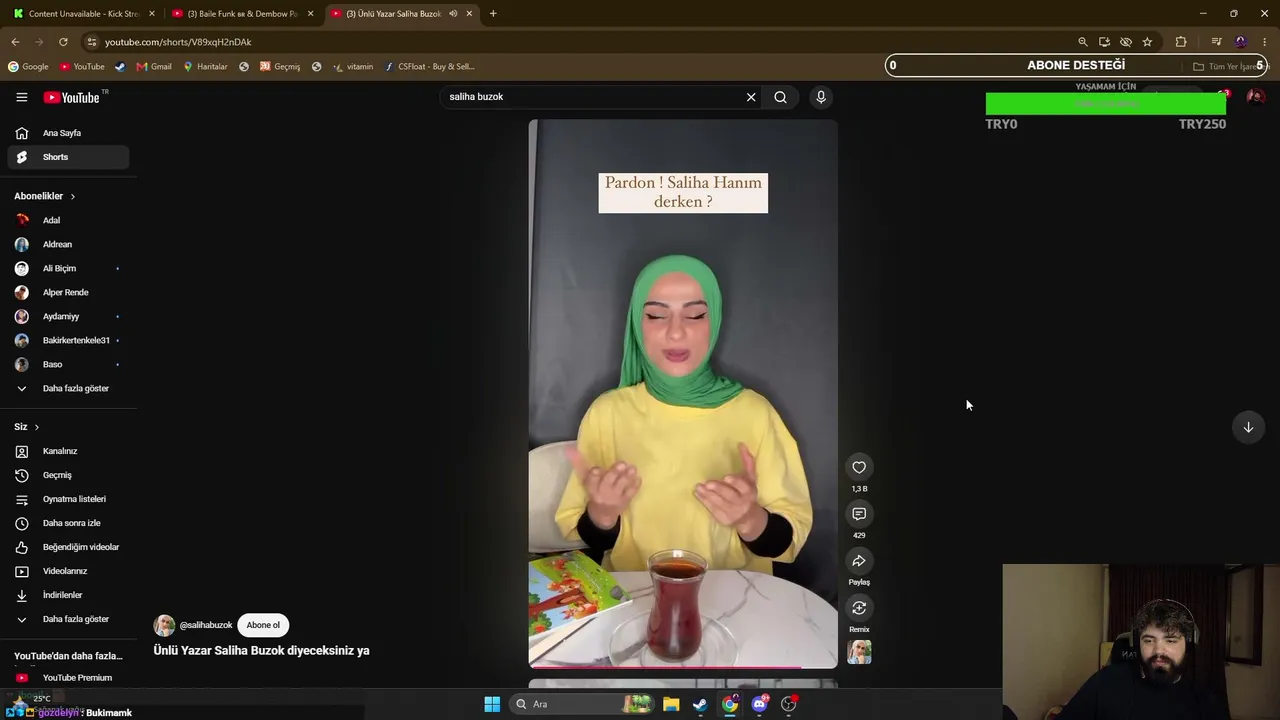Viewport: 1280px width, 720px height.
Task: Open YouTube Premium in sidebar
Action: (68, 678)
